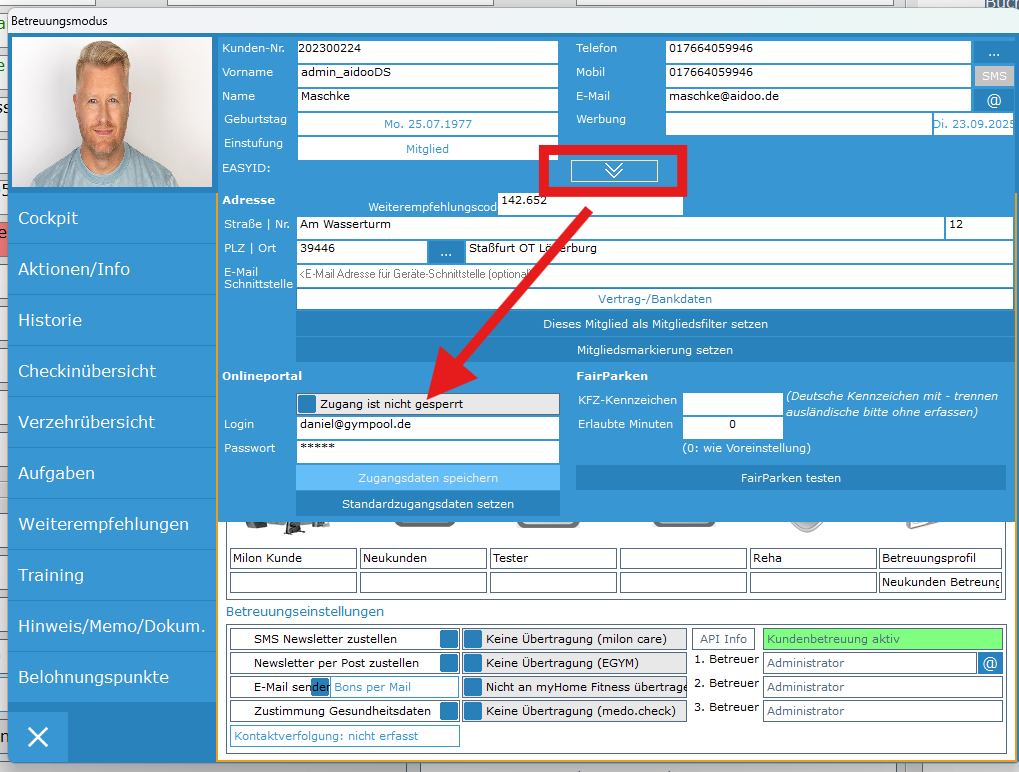Open the 2. Betreuer Administrator dropdown
Image resolution: width=1019 pixels, height=772 pixels.
[x=883, y=687]
